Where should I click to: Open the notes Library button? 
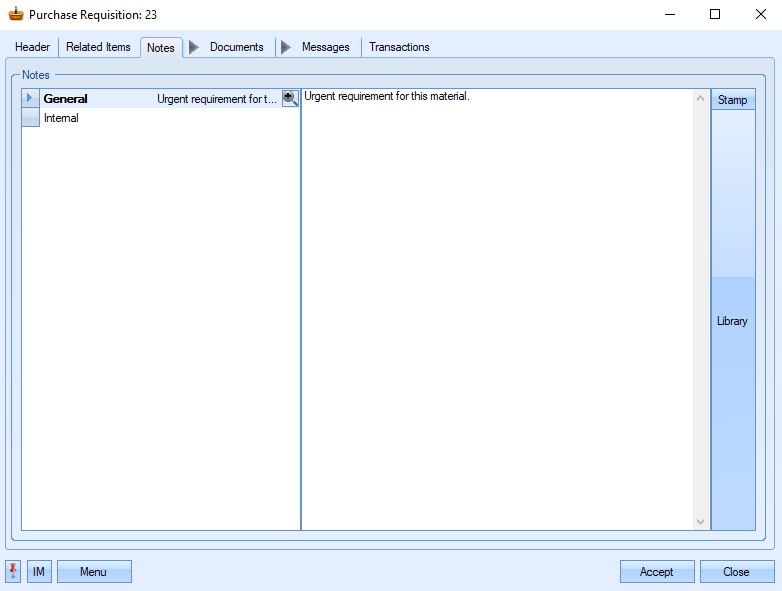(x=733, y=321)
